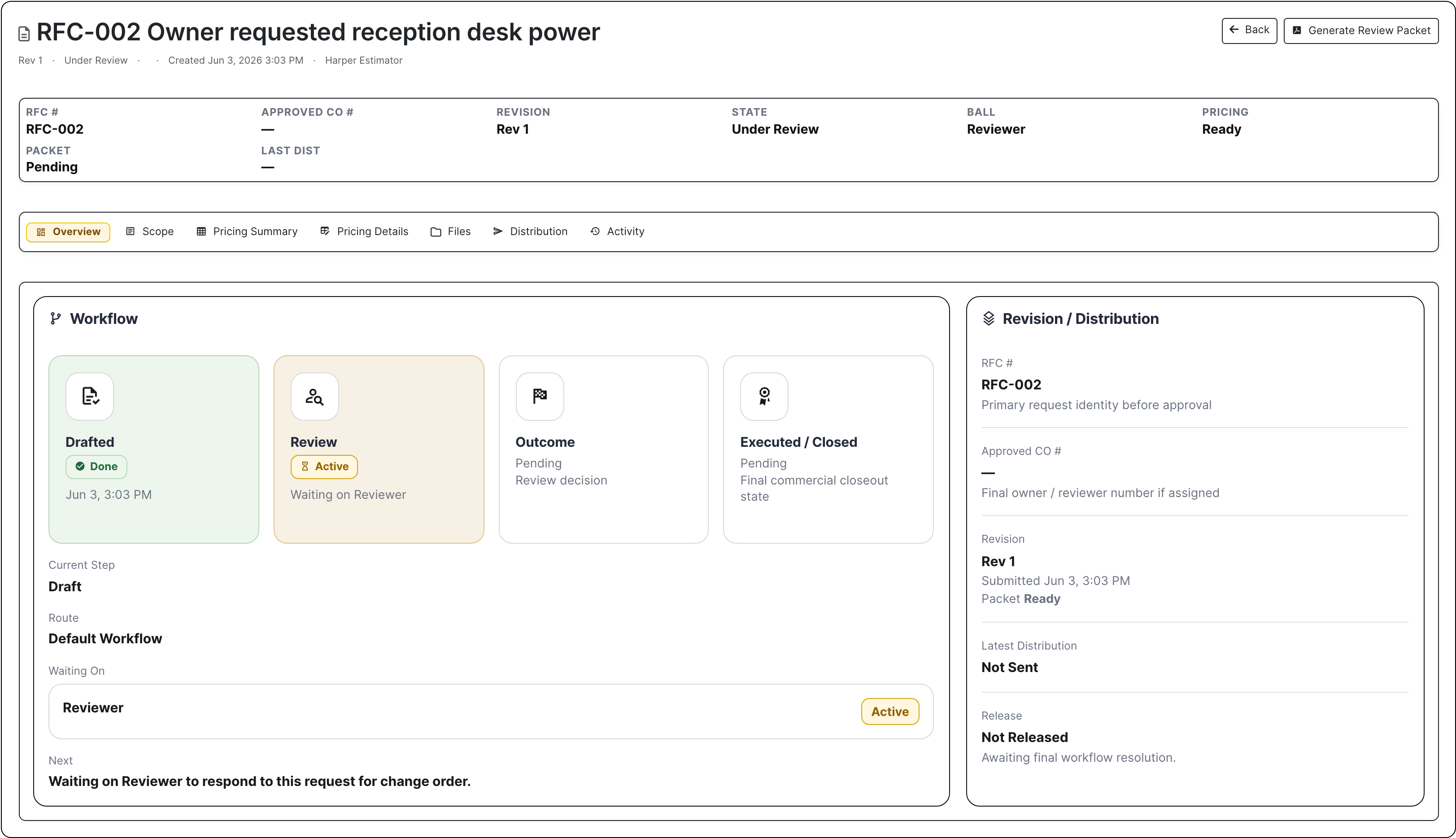
Task: Click 'Created Jun 3, 2026 3:03 PM' text
Action: point(235,61)
